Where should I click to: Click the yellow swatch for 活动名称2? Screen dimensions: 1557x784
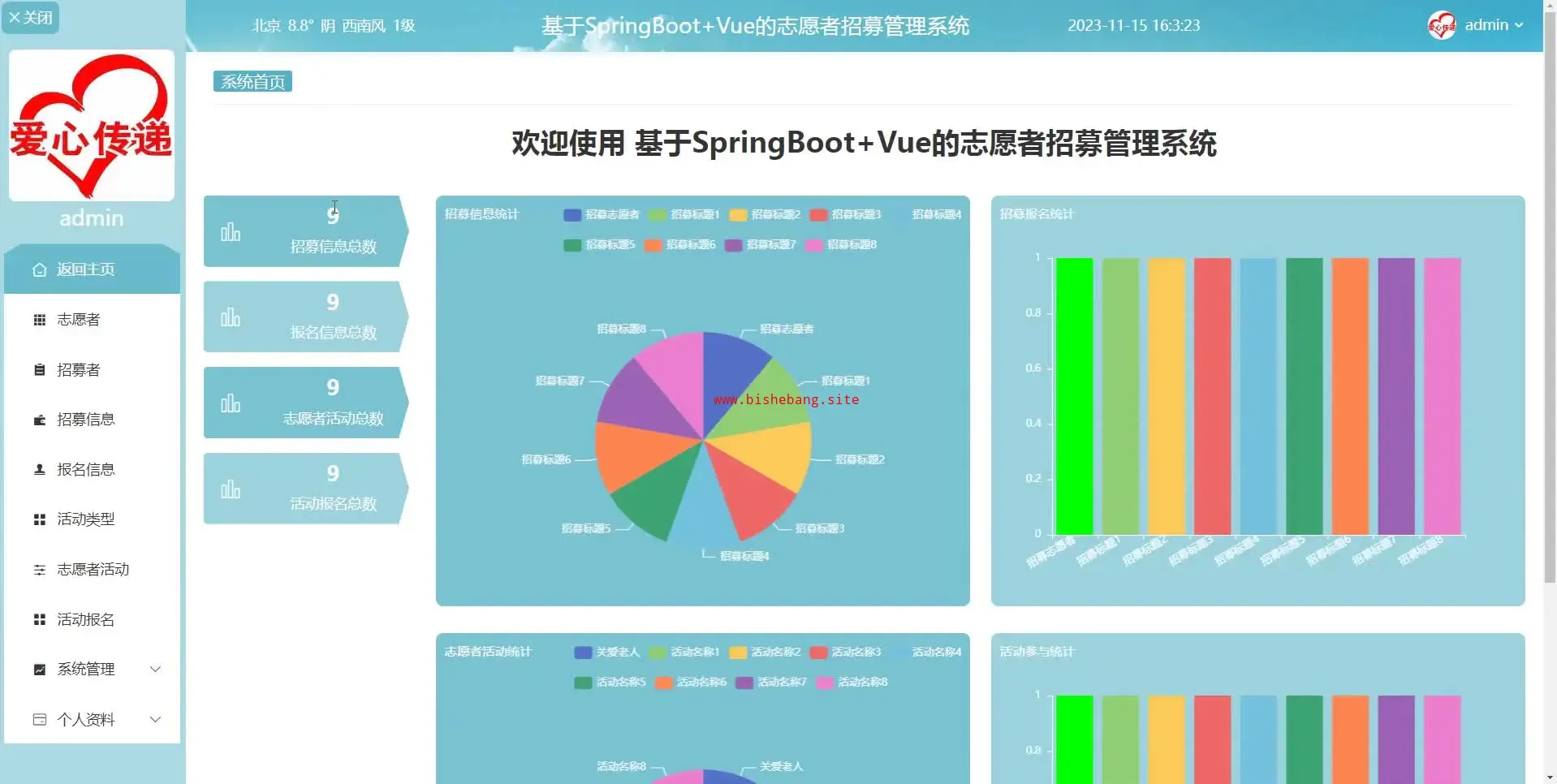738,653
